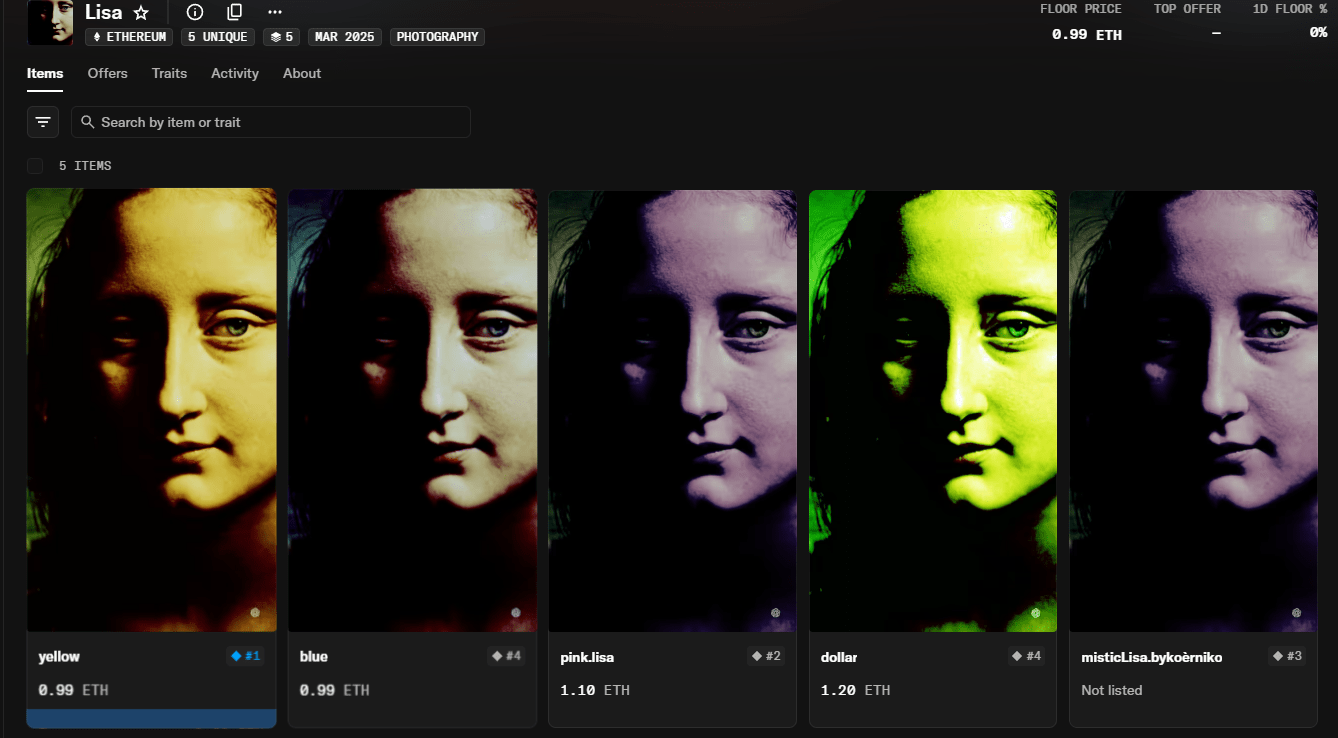The image size is (1338, 738).
Task: Click the "1.20 ETH" price on dollar
Action: pyautogui.click(x=856, y=690)
